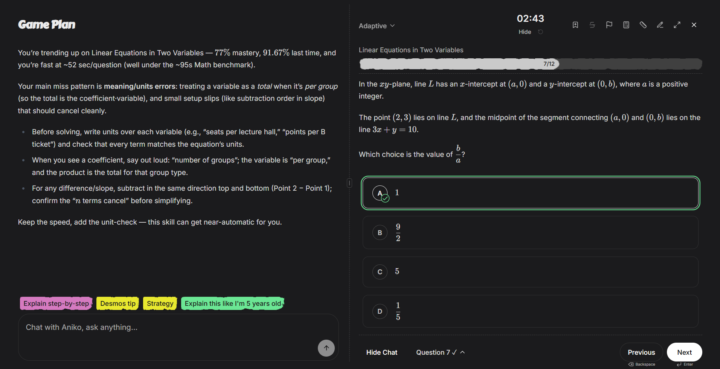This screenshot has width=720, height=369.
Task: Toggle the strikethrough answer eliminator icon
Action: point(592,25)
